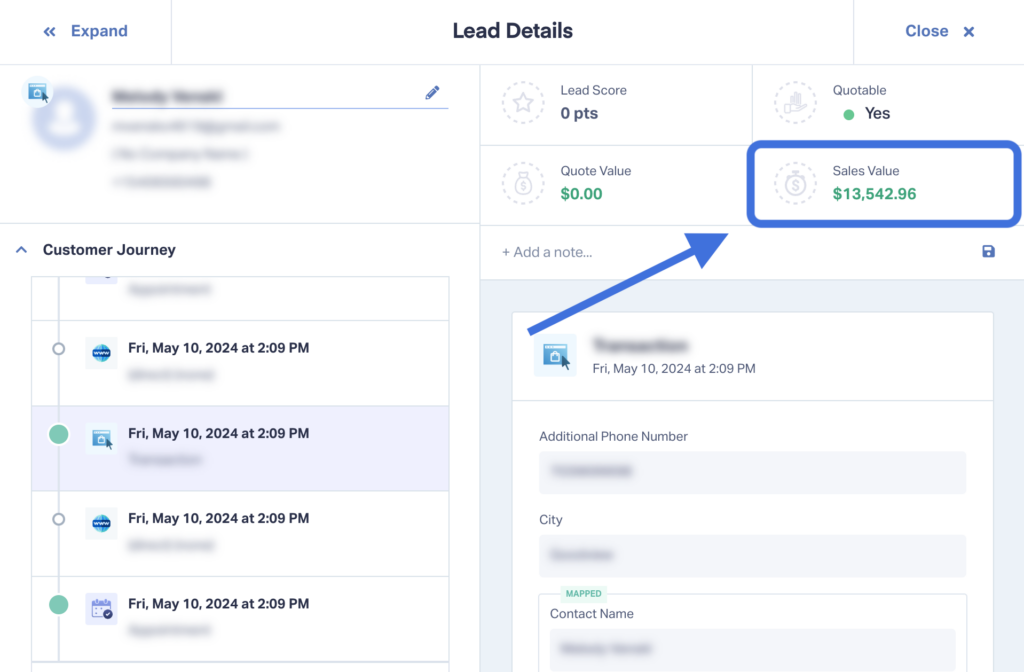Click the Additional Phone Number field
This screenshot has width=1024, height=672.
(752, 472)
